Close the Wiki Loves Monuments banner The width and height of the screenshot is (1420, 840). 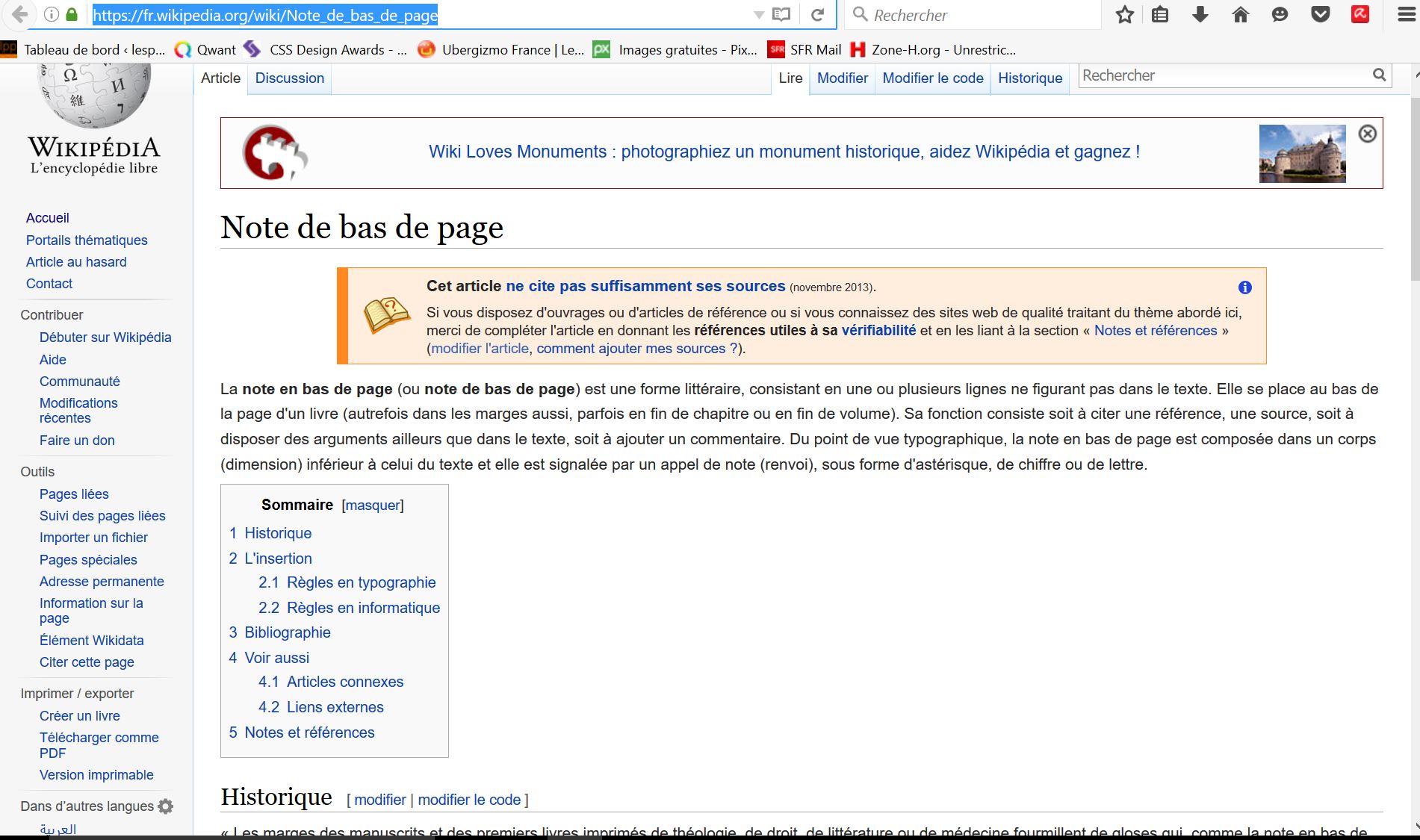point(1367,134)
